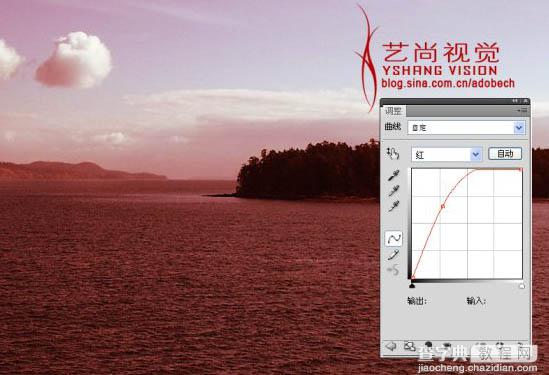Click the return to adjustment list arrow
The height and width of the screenshot is (375, 549).
[391, 346]
